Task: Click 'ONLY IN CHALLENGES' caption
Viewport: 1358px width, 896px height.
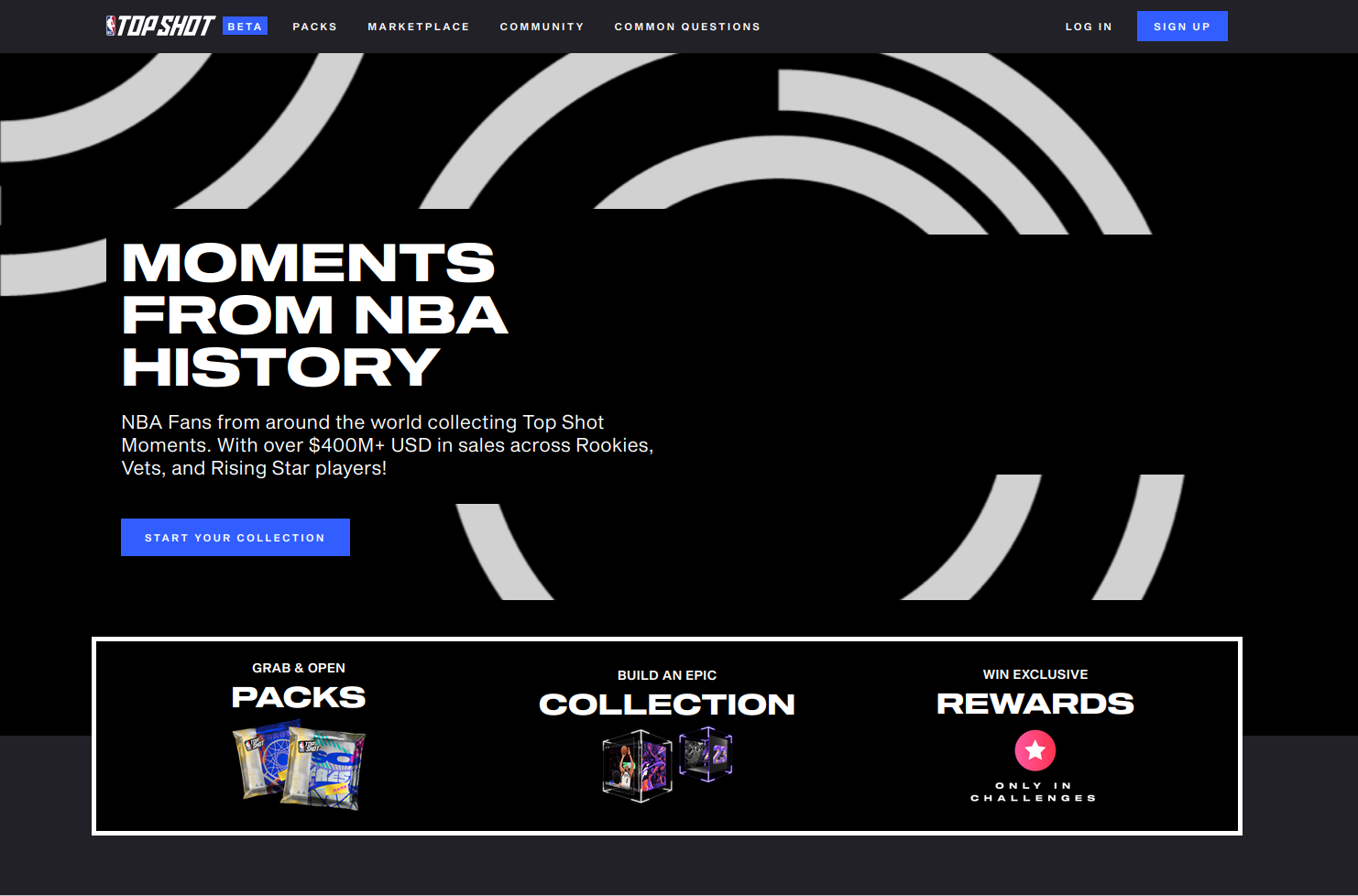Action: tap(1034, 792)
